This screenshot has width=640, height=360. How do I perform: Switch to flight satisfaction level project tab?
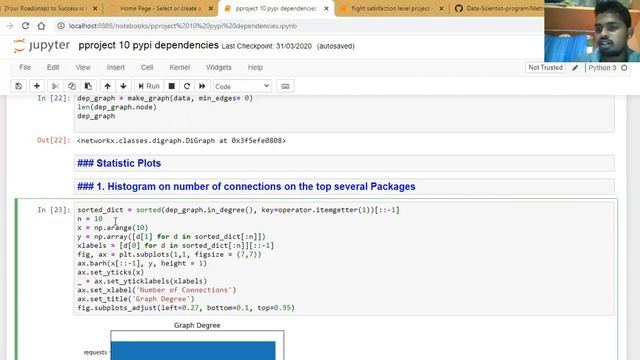[x=391, y=8]
